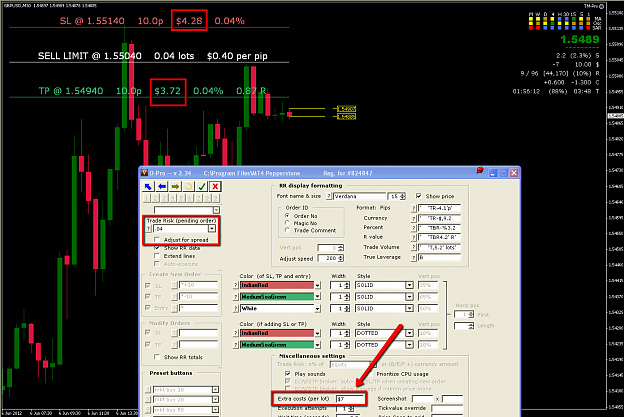Click the ? button beside the White color row
This screenshot has height=417, width=625.
pyautogui.click(x=236, y=309)
